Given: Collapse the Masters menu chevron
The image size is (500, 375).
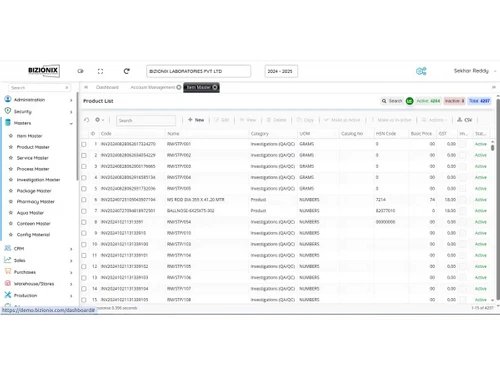Looking at the screenshot, I should pos(71,124).
